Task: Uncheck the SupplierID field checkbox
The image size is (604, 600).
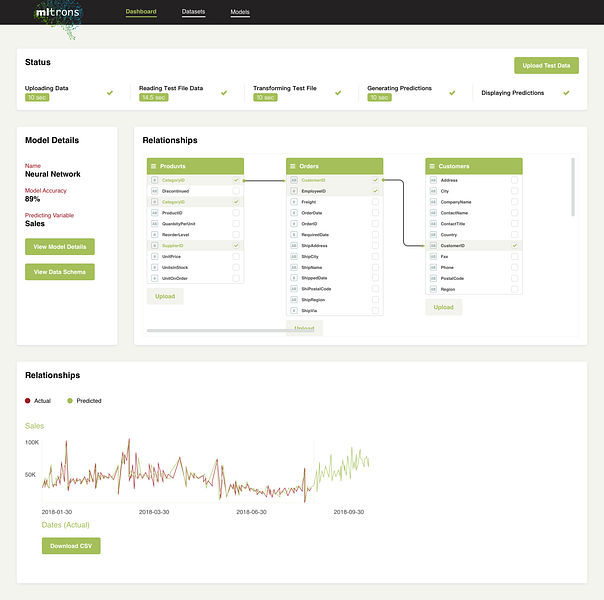Action: (x=236, y=245)
